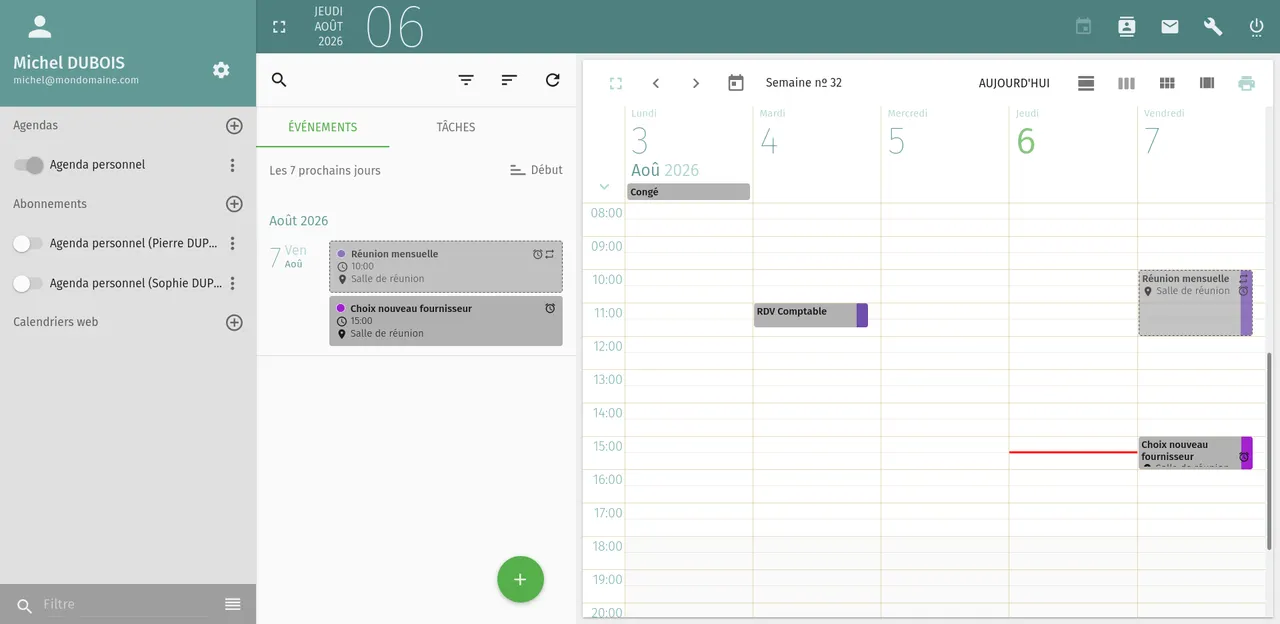
Task: Change sort field labeled Début
Action: click(x=537, y=170)
